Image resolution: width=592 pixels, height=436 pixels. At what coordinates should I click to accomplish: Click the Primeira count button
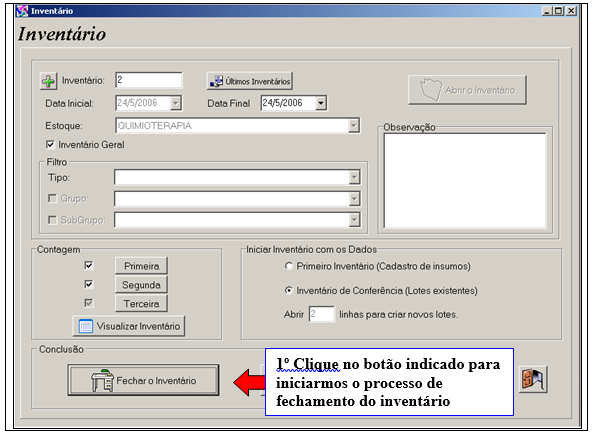[x=141, y=266]
